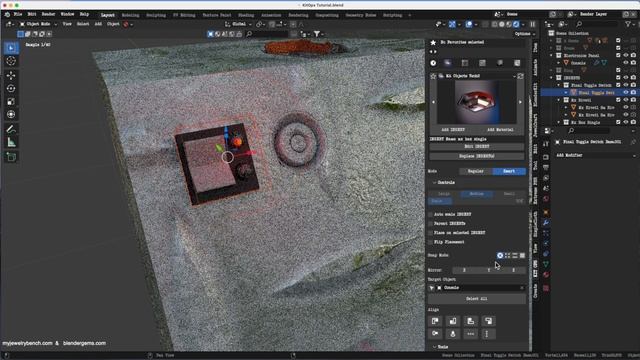Image resolution: width=640 pixels, height=360 pixels.
Task: Select the Annotate tool
Action: coord(11,129)
